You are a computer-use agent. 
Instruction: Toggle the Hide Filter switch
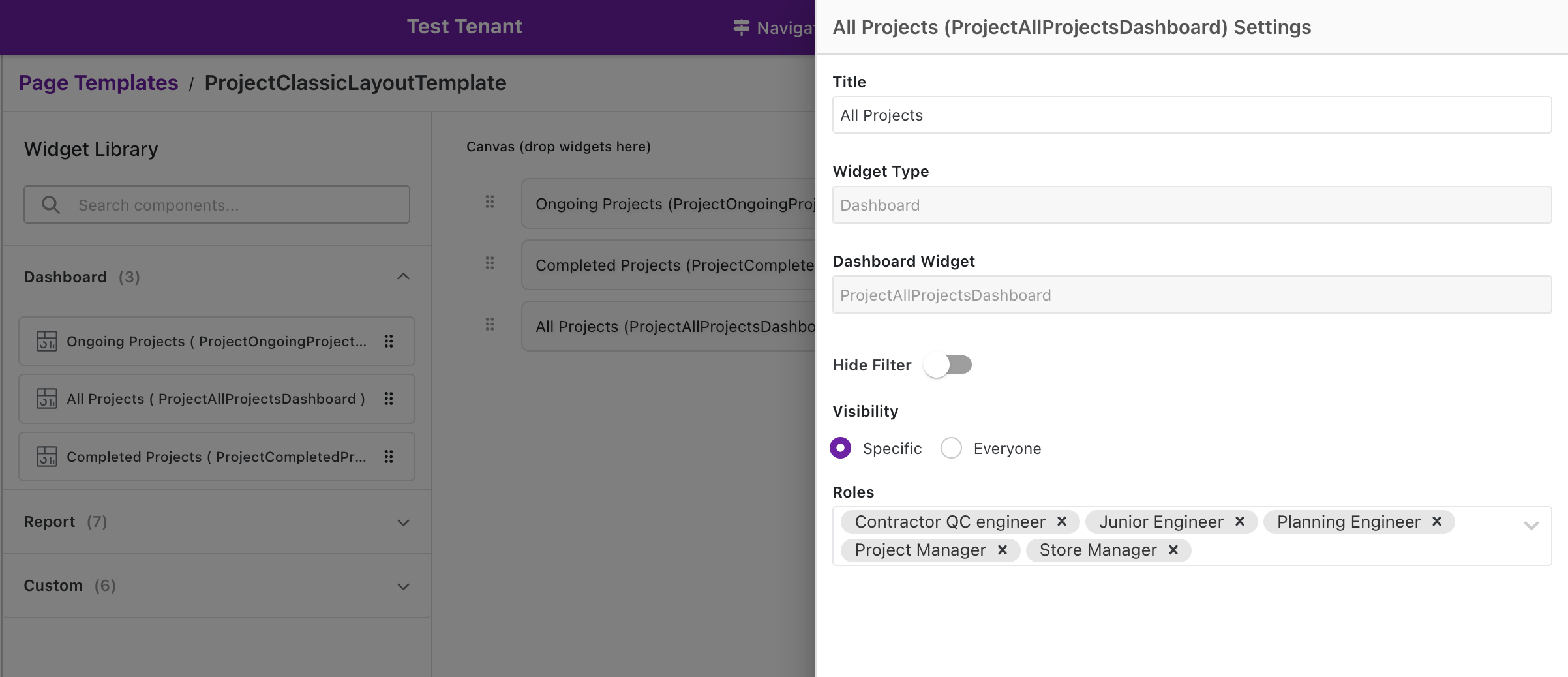[948, 365]
